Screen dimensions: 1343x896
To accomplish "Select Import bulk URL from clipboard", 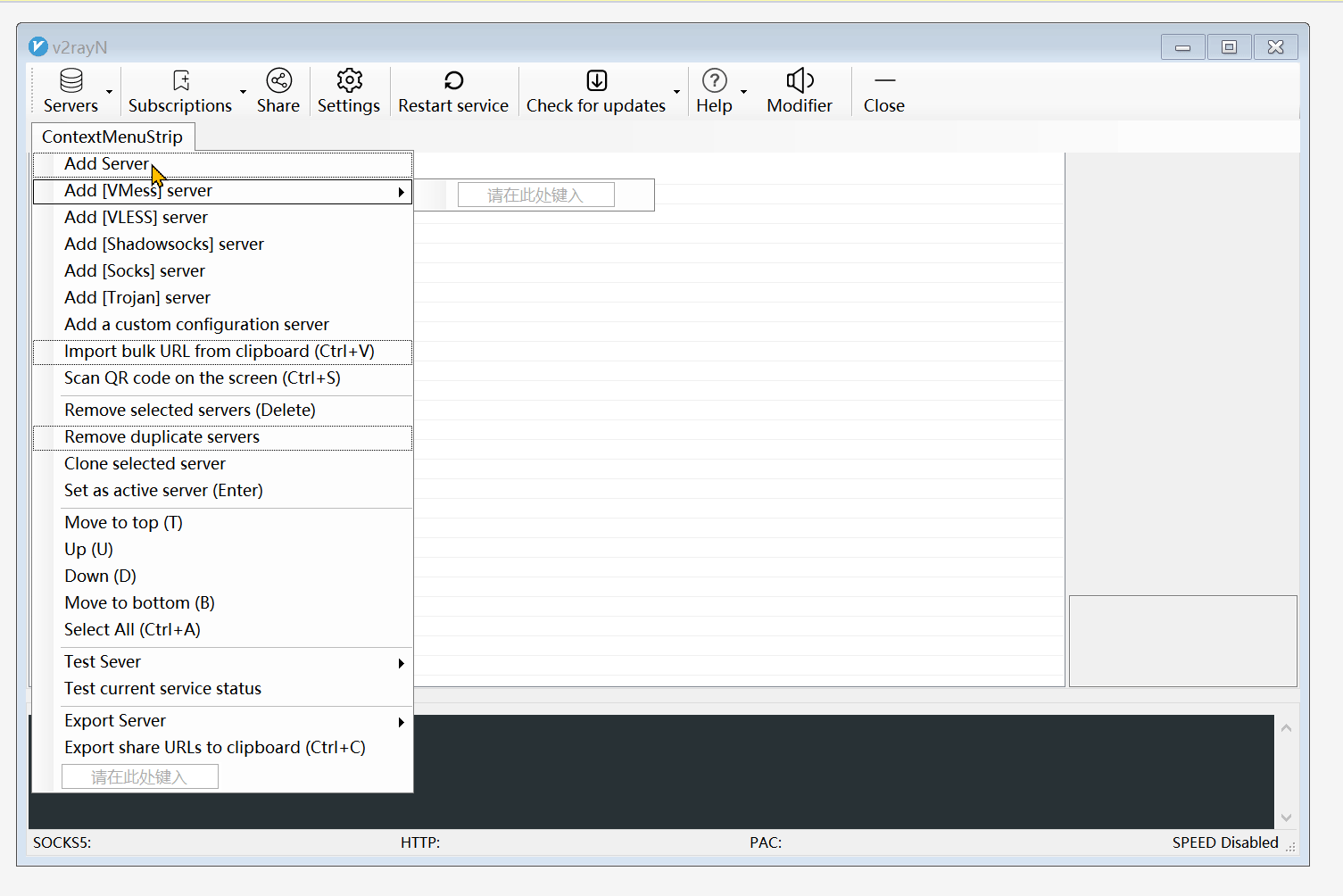I will 219,352.
